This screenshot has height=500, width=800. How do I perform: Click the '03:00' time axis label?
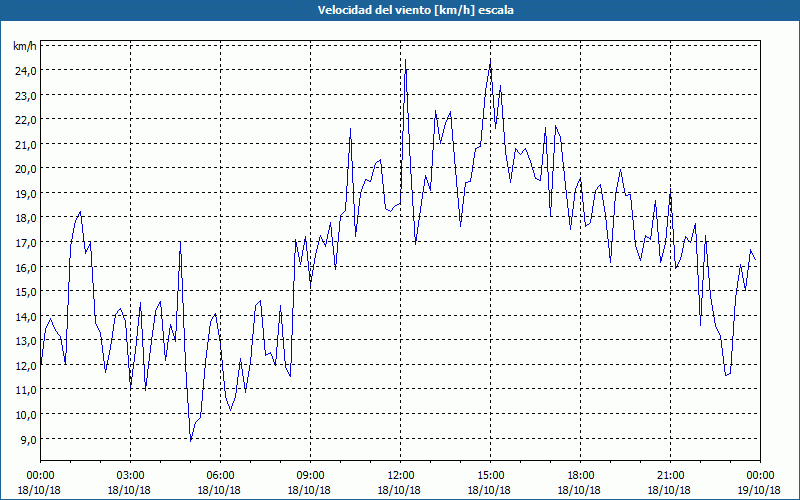[x=130, y=476]
